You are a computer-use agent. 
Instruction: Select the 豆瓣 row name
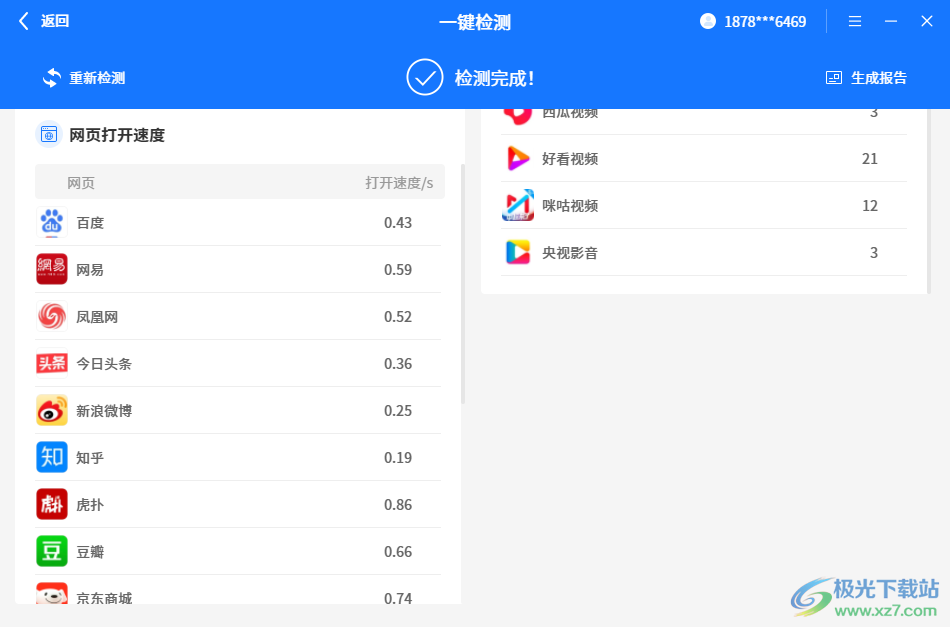pos(90,552)
